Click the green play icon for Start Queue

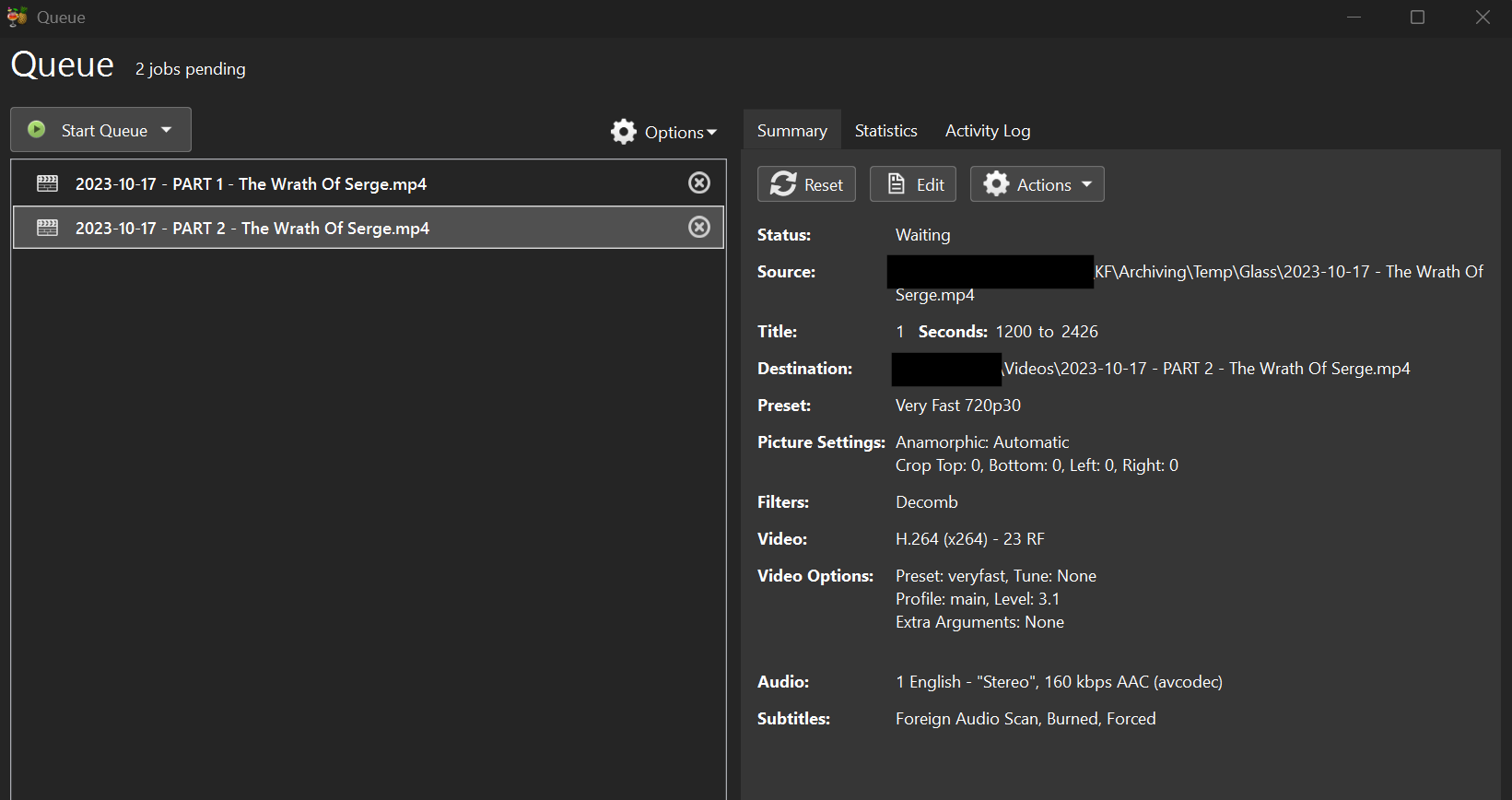click(36, 129)
